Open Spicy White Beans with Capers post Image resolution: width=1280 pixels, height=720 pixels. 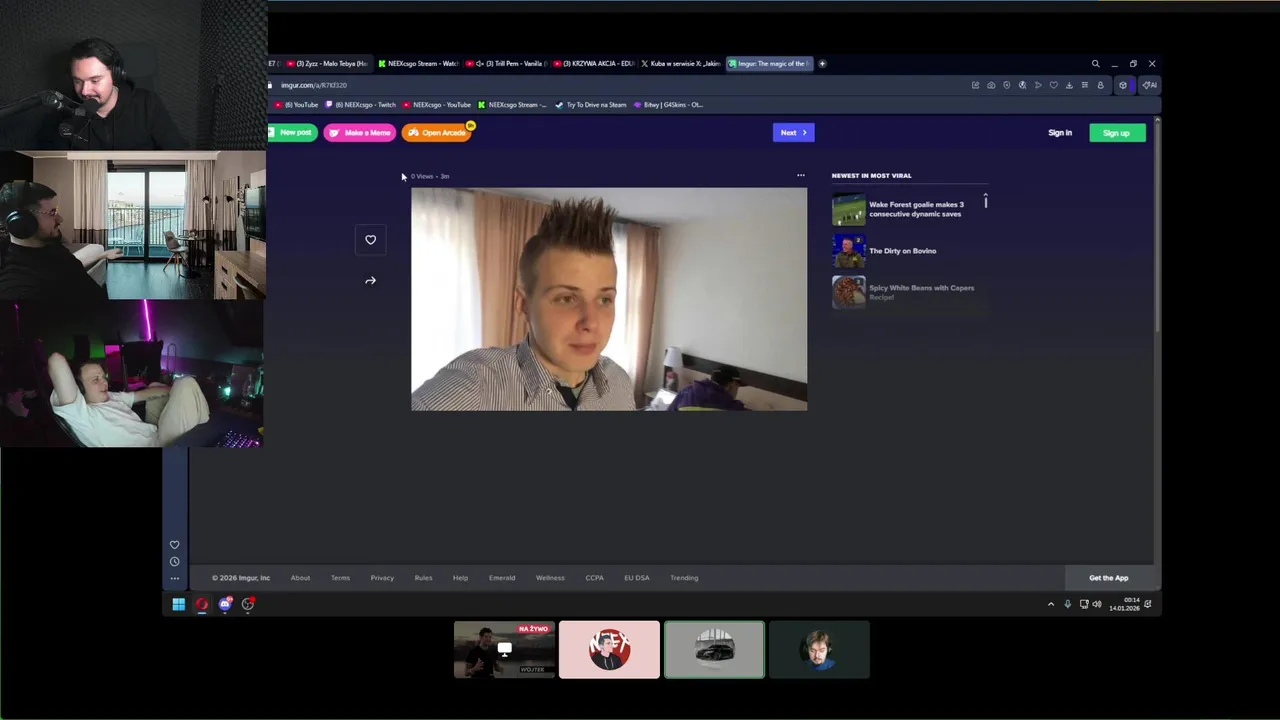pyautogui.click(x=921, y=292)
